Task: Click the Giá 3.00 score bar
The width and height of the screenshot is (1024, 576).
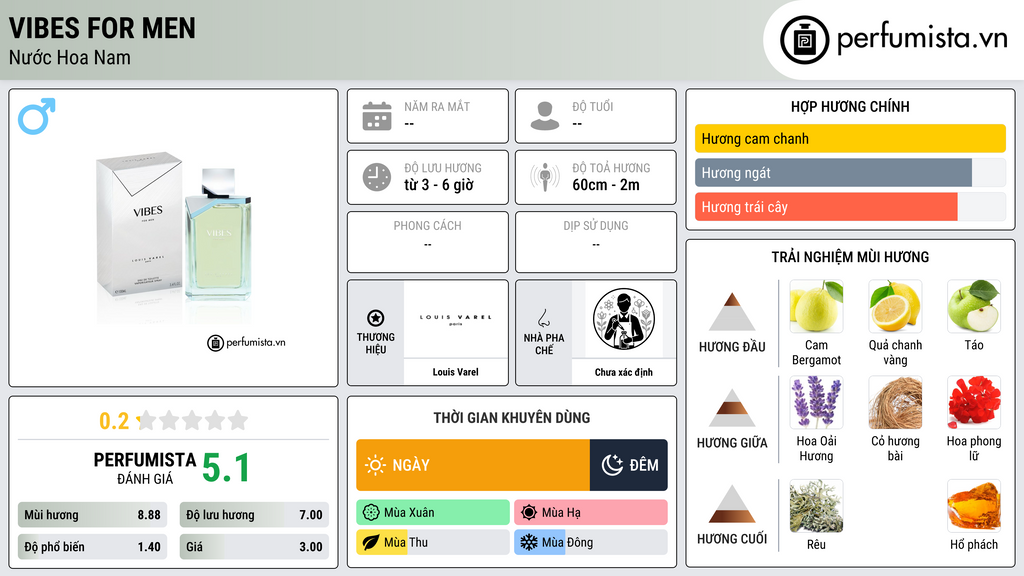Action: 254,547
